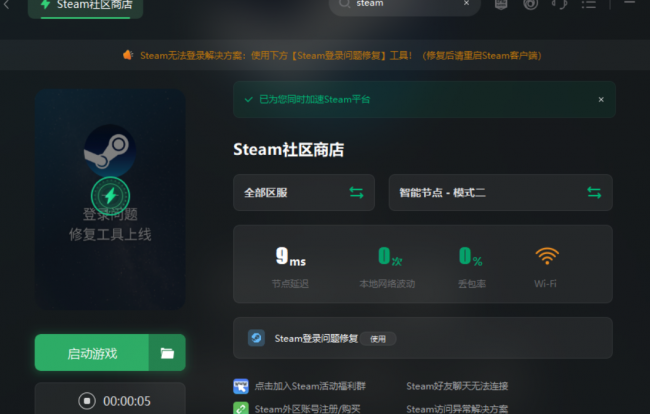Open the folder icon beside 启动游戏
650x414 pixels.
pos(167,353)
